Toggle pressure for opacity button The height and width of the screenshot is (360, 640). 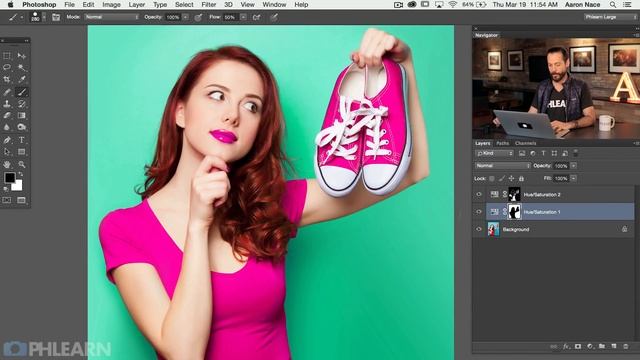198,17
